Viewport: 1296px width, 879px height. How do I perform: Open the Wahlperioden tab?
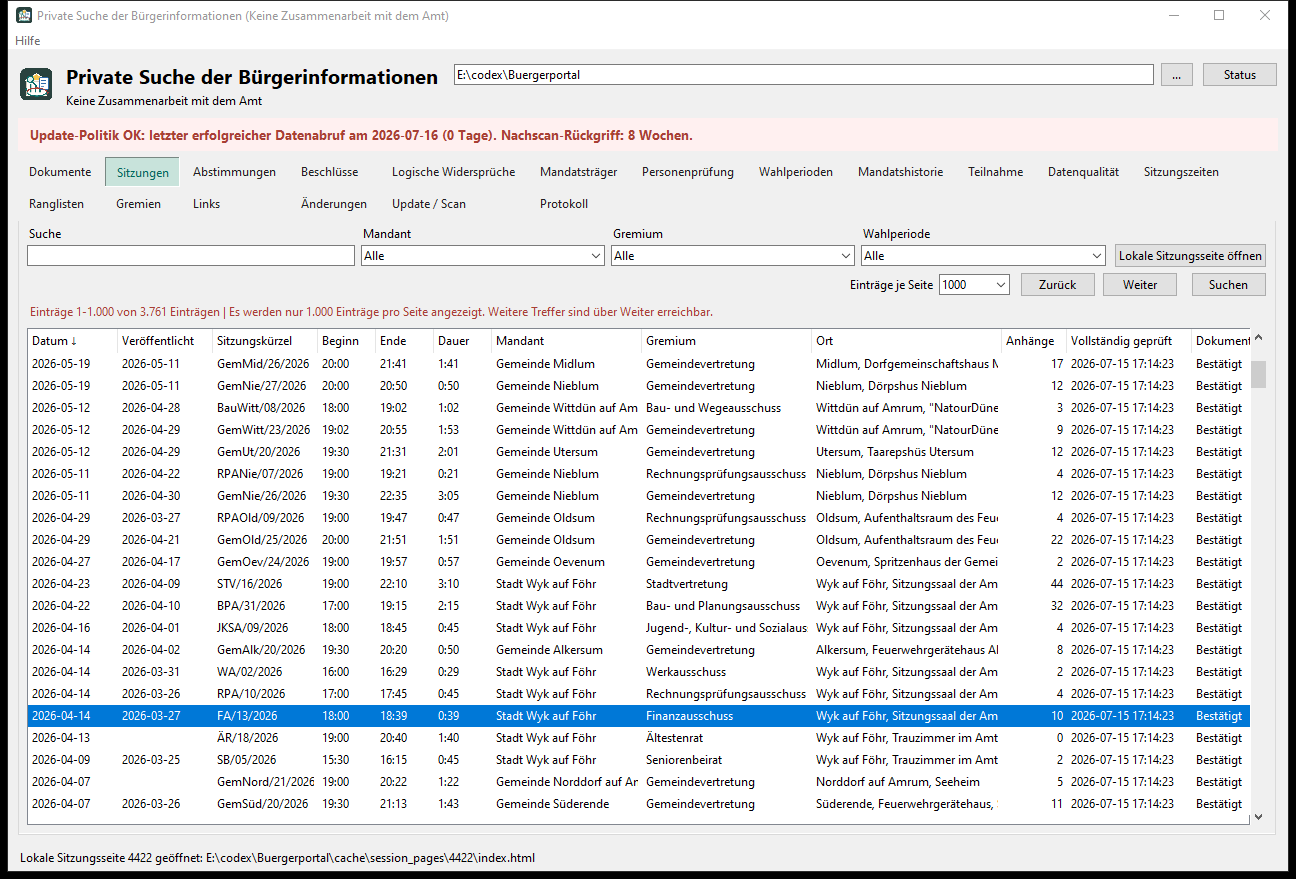pos(795,172)
